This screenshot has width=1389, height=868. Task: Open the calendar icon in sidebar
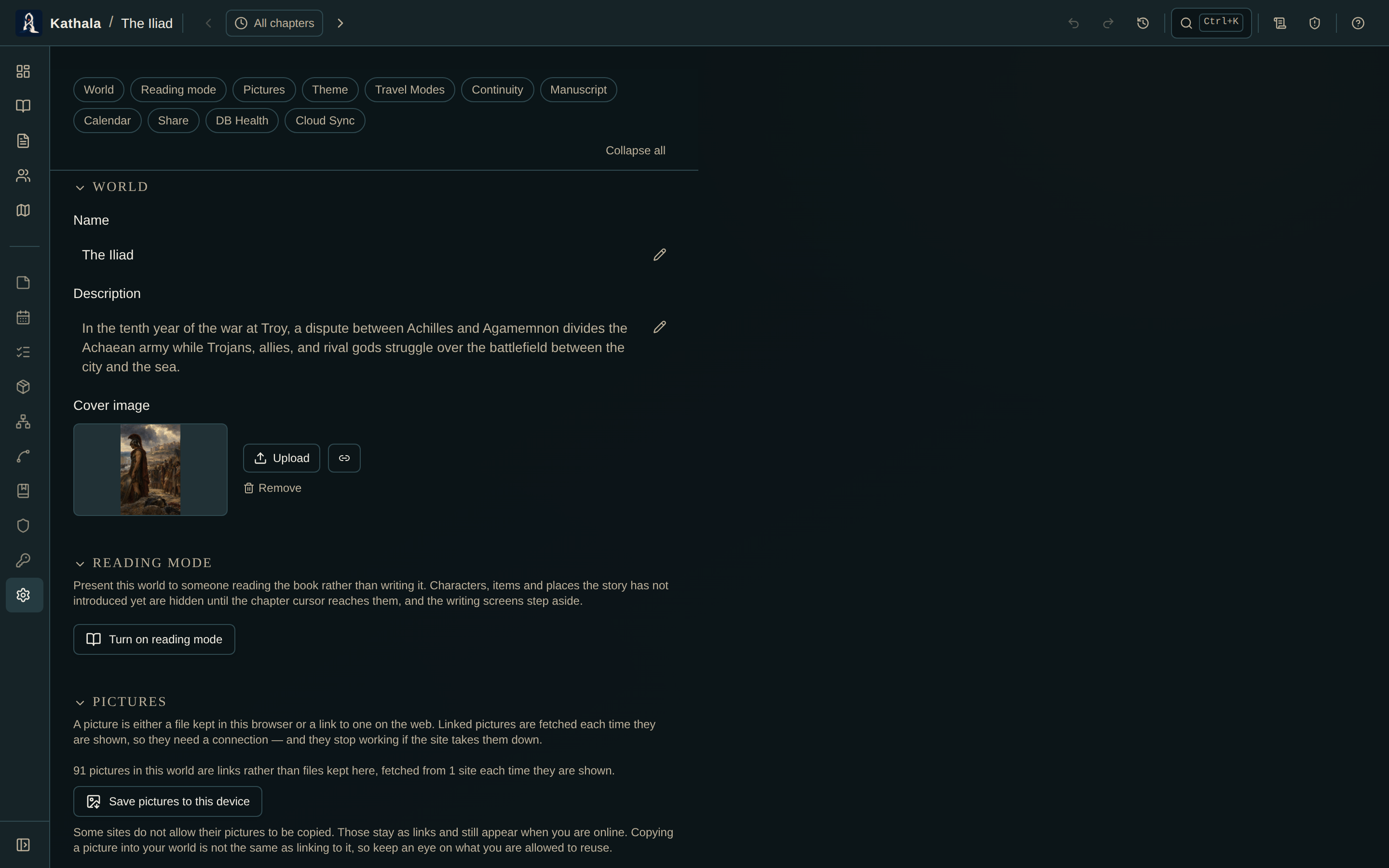point(23,317)
